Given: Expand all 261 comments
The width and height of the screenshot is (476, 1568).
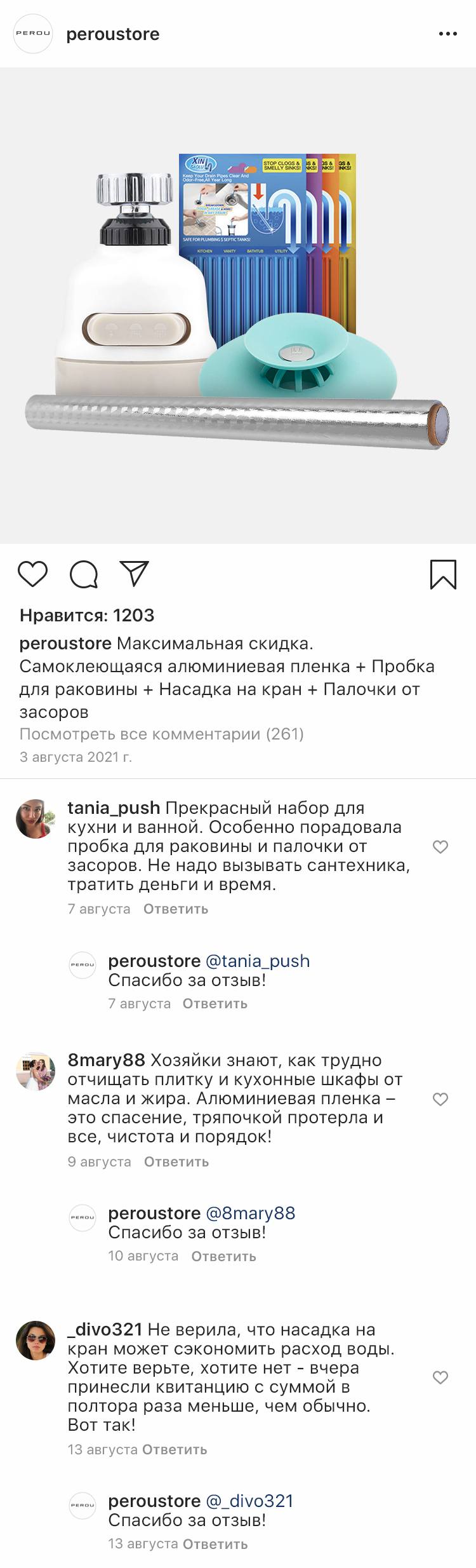Looking at the screenshot, I should pos(162,734).
